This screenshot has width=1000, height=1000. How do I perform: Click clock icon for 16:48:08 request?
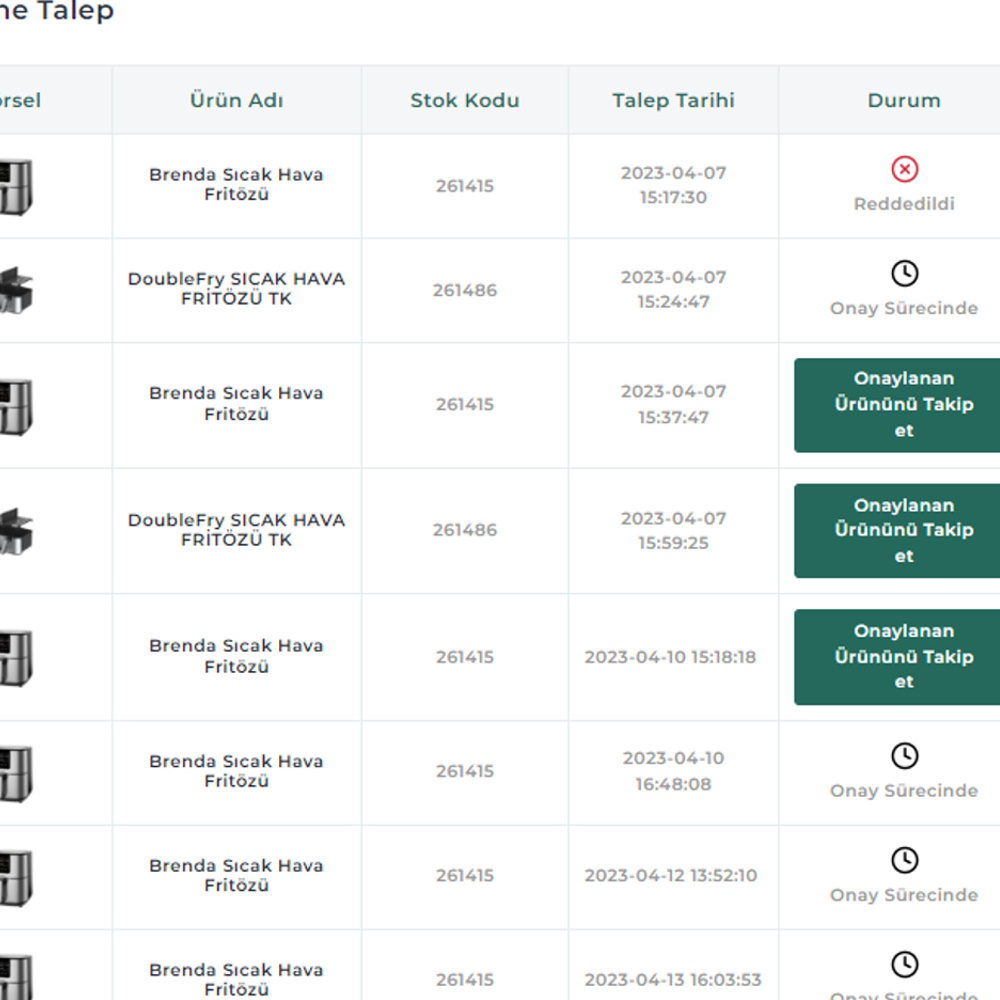(x=904, y=755)
